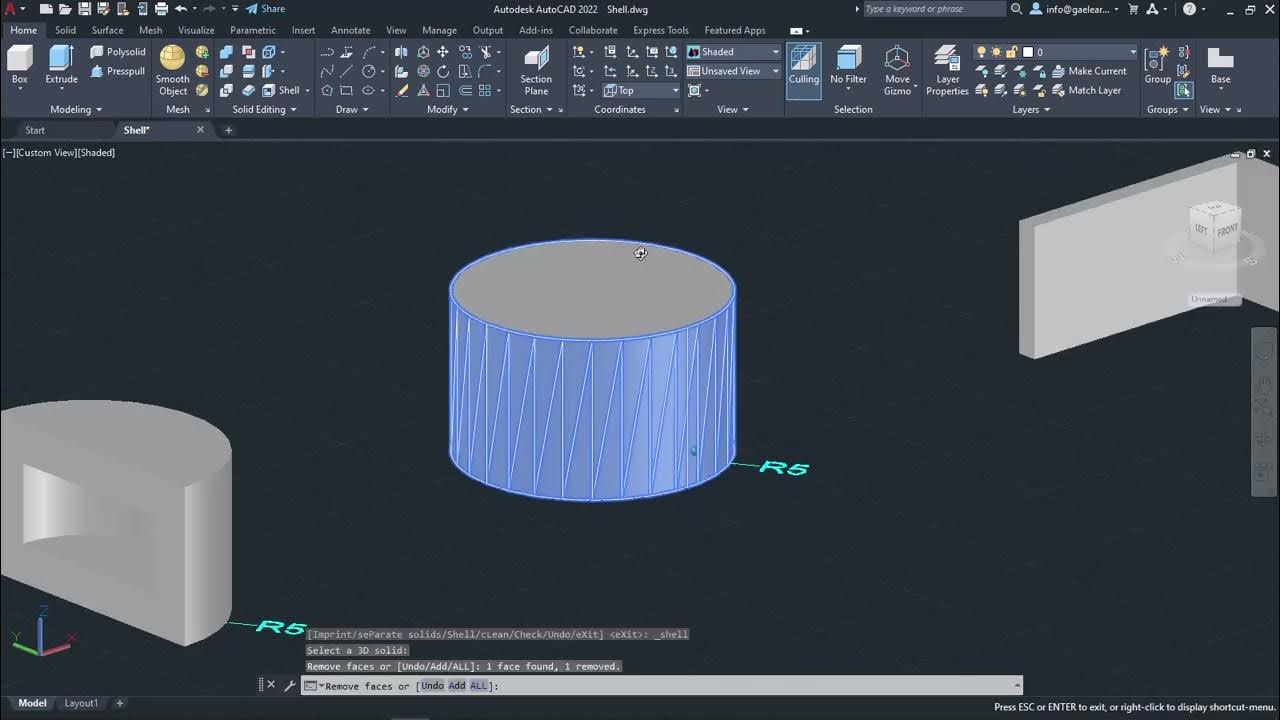Activate the Presspull tool
Image resolution: width=1280 pixels, height=720 pixels.
pyautogui.click(x=118, y=71)
